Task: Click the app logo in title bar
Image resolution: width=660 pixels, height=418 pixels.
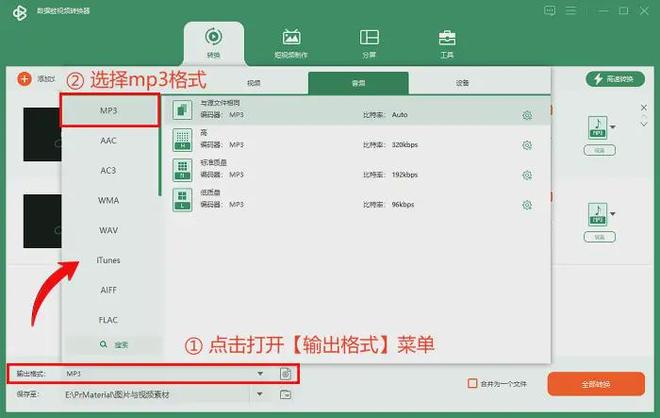Action: tap(20, 12)
